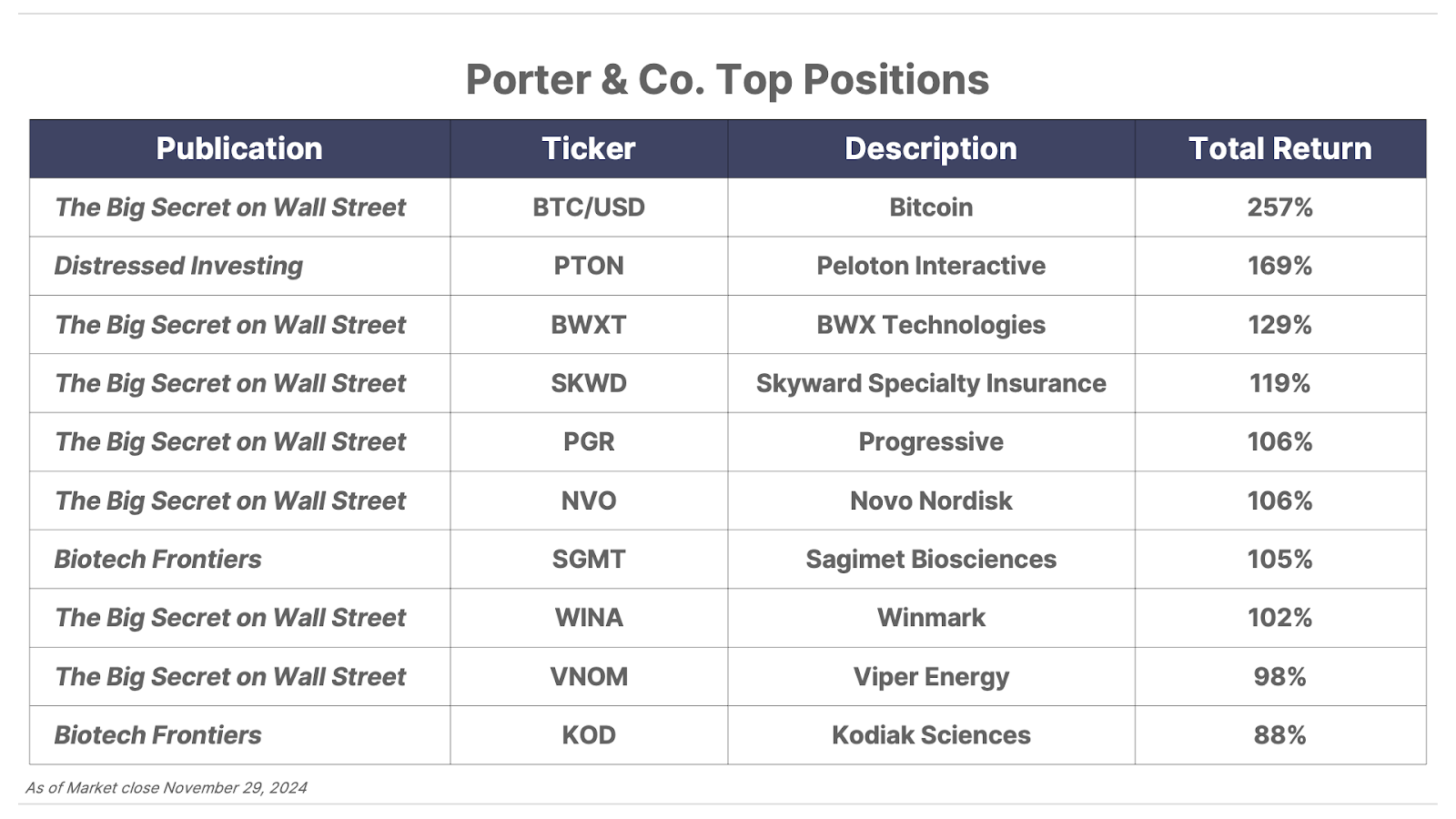This screenshot has height=819, width=1456.
Task: Click the Ticker column header
Action: 589,148
